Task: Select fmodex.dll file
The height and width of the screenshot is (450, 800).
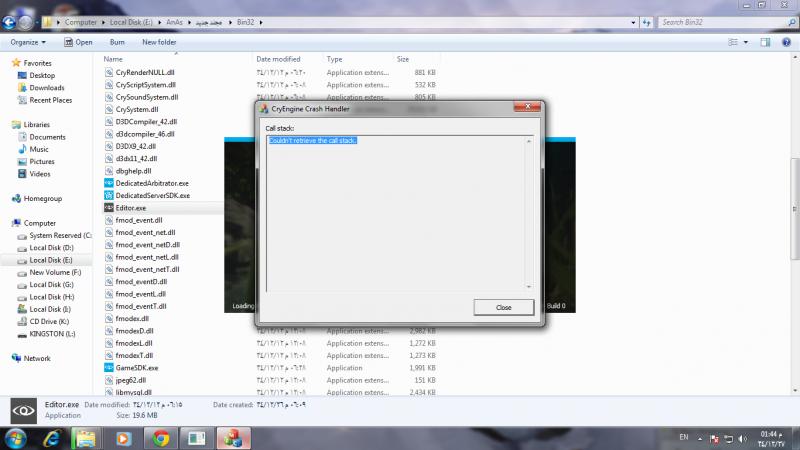Action: (132, 318)
